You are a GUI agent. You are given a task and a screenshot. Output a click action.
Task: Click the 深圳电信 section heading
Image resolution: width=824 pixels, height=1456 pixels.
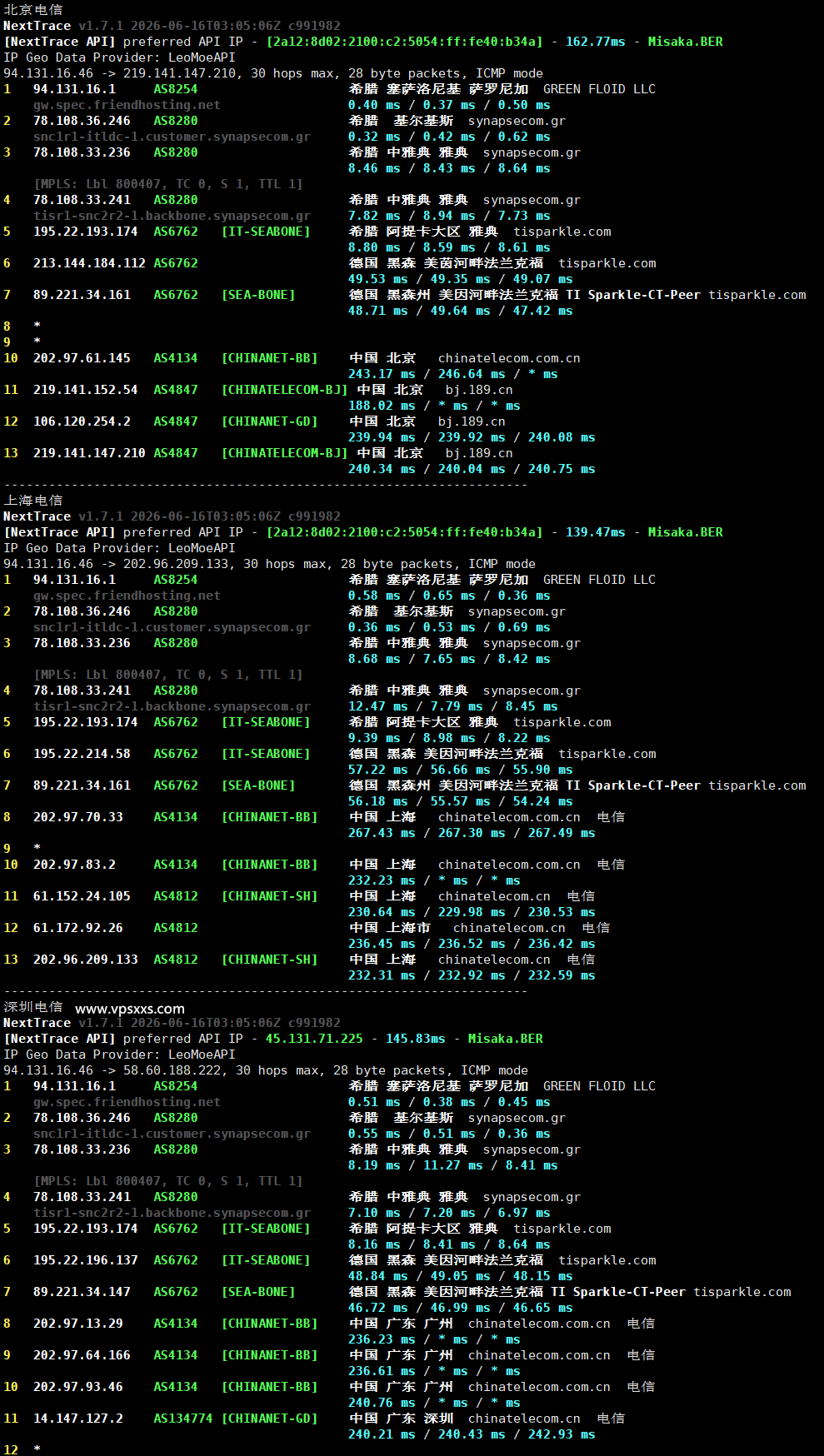pyautogui.click(x=33, y=1007)
